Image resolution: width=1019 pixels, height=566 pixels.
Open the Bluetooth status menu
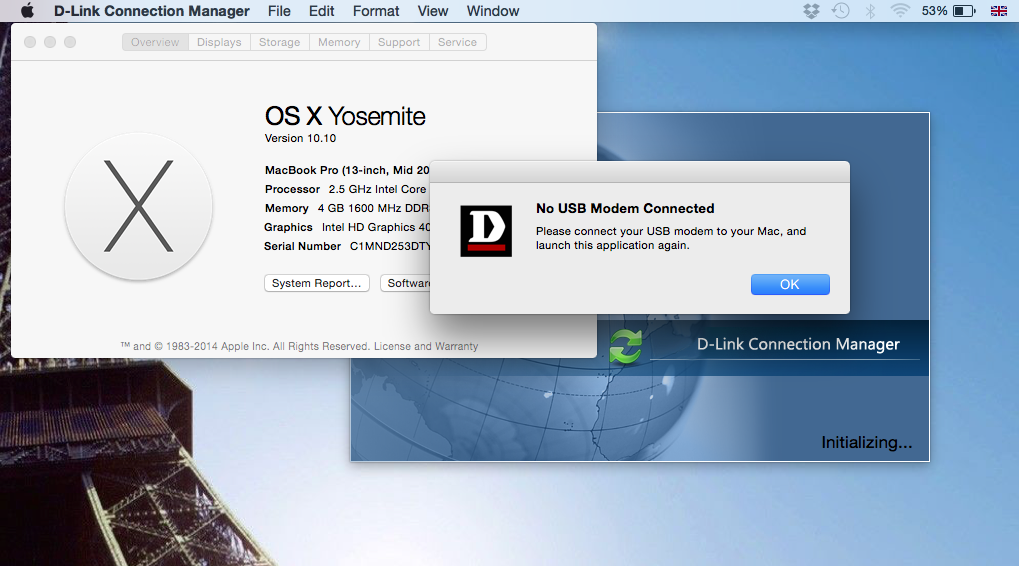pos(871,10)
